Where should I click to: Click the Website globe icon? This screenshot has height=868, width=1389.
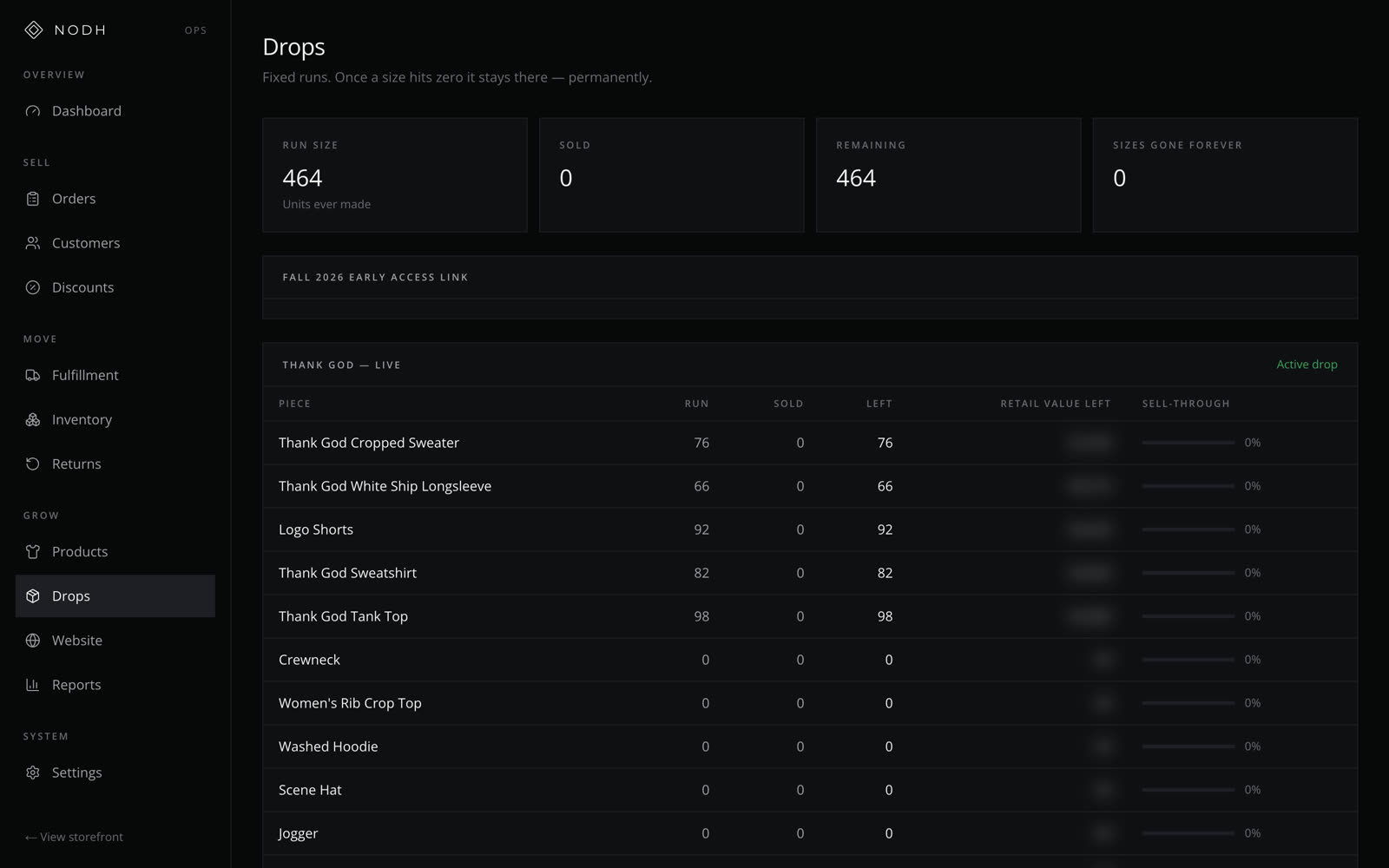tap(33, 641)
